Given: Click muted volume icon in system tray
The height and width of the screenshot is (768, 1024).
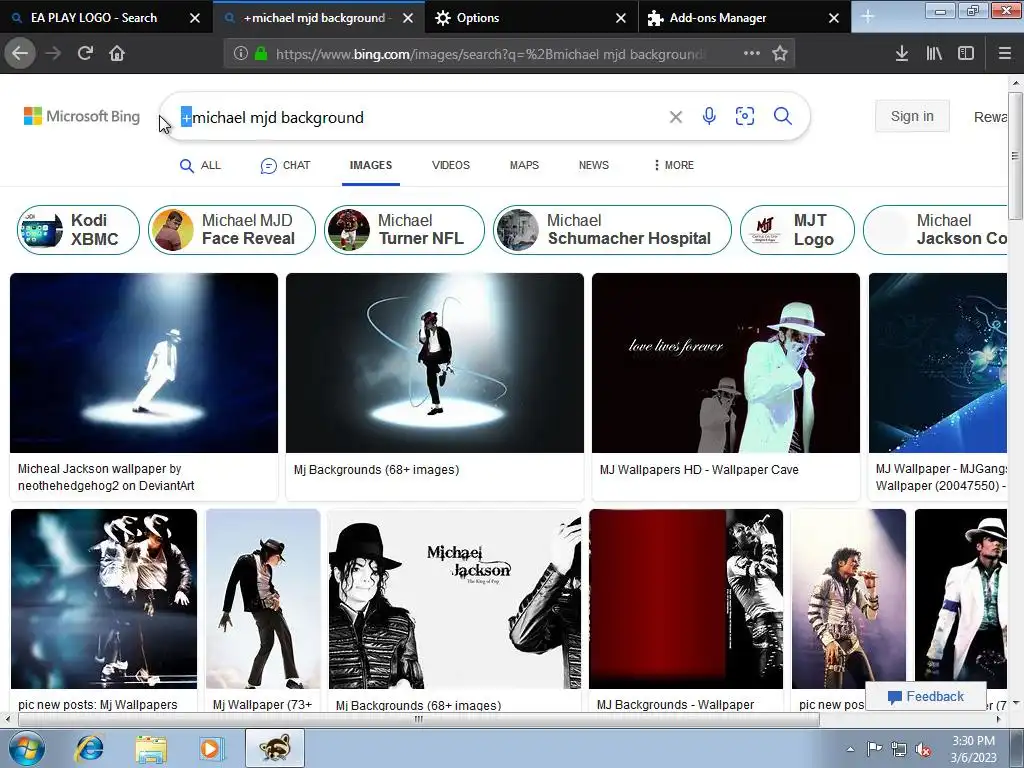Looking at the screenshot, I should pos(923,750).
